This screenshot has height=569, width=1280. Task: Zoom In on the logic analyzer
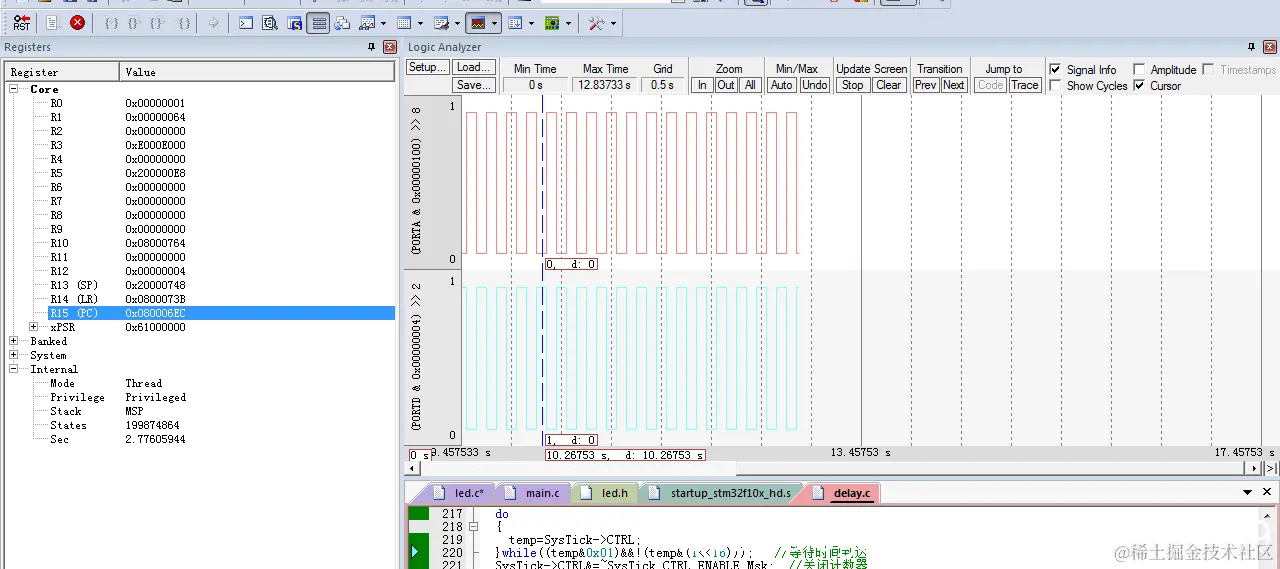702,85
